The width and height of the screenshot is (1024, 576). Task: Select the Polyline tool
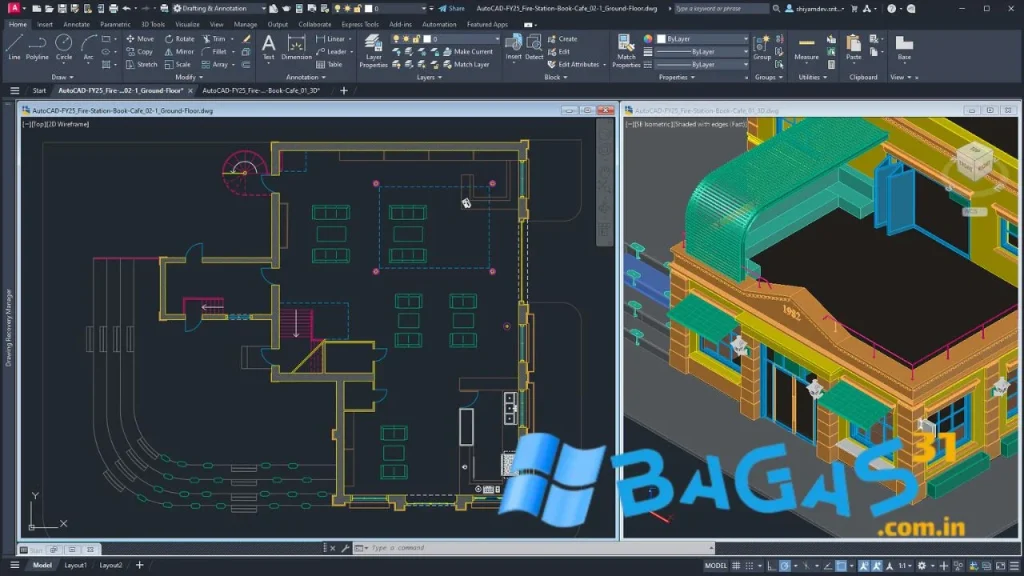37,48
